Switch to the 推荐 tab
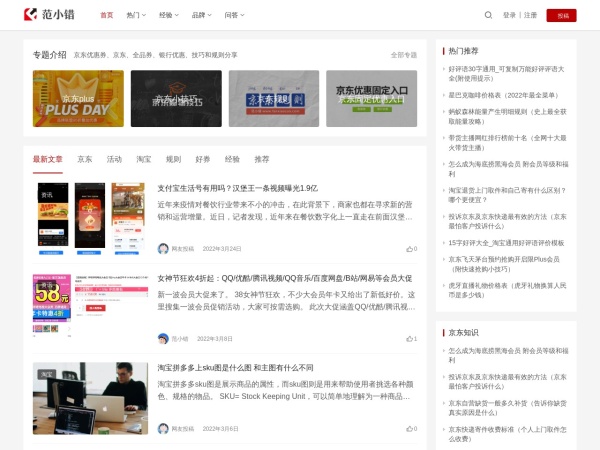 [x=262, y=159]
